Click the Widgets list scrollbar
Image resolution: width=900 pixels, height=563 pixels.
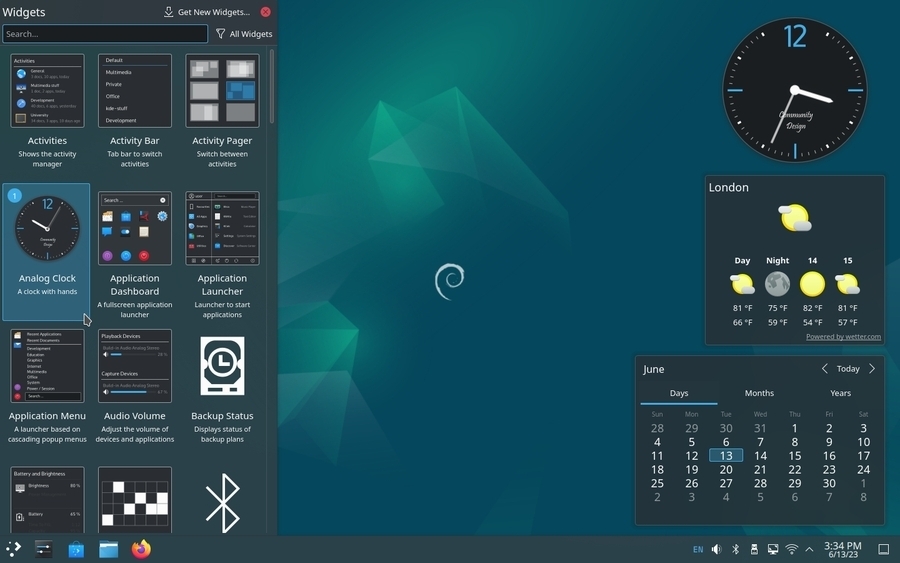(x=271, y=86)
